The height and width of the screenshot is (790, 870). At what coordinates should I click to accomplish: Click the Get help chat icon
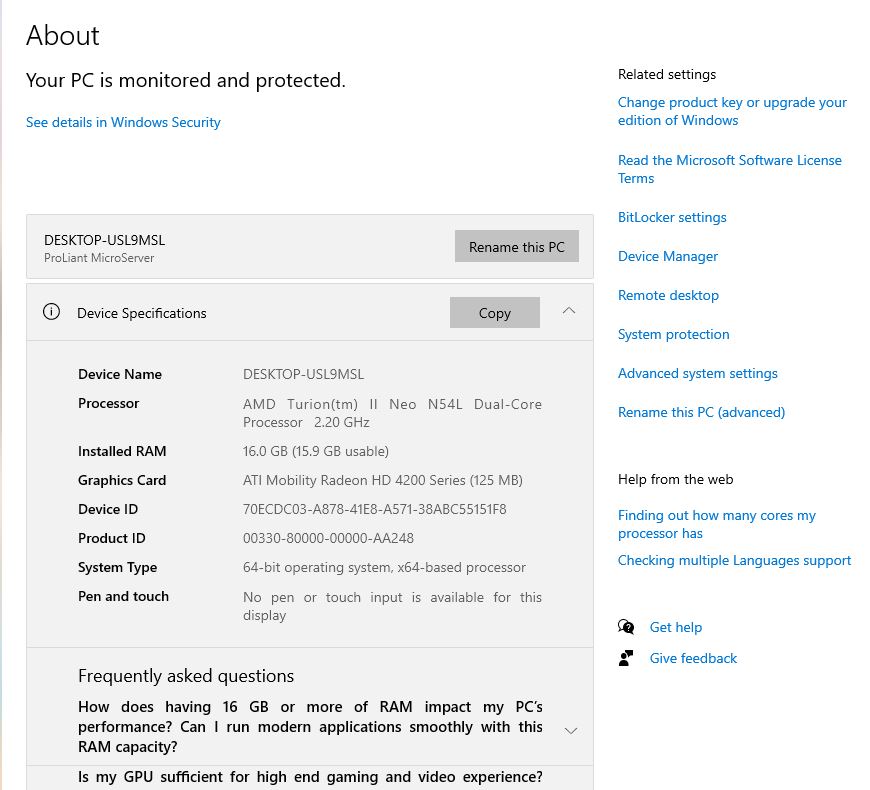tap(626, 627)
